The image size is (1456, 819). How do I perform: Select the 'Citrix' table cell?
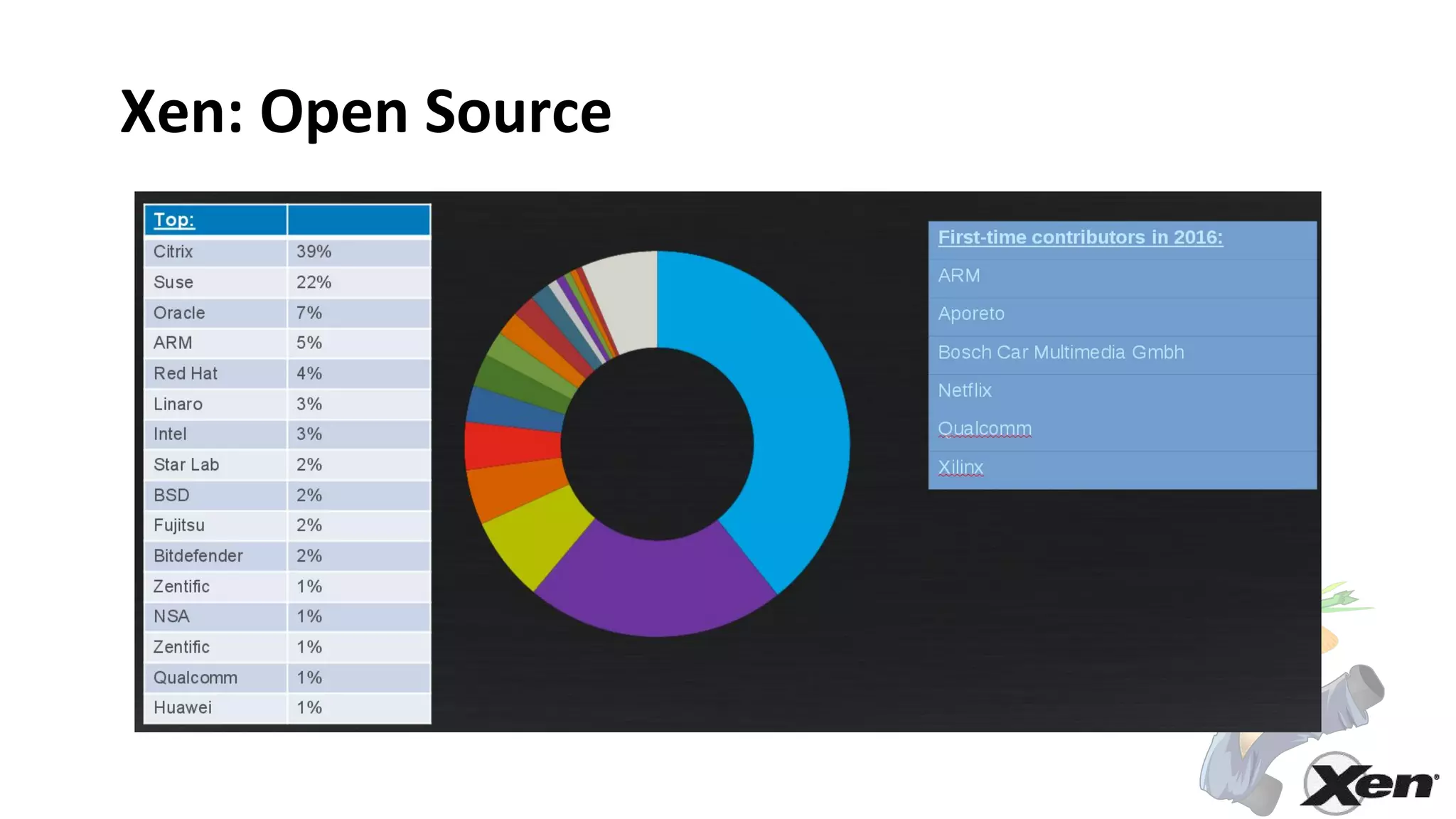(x=215, y=252)
